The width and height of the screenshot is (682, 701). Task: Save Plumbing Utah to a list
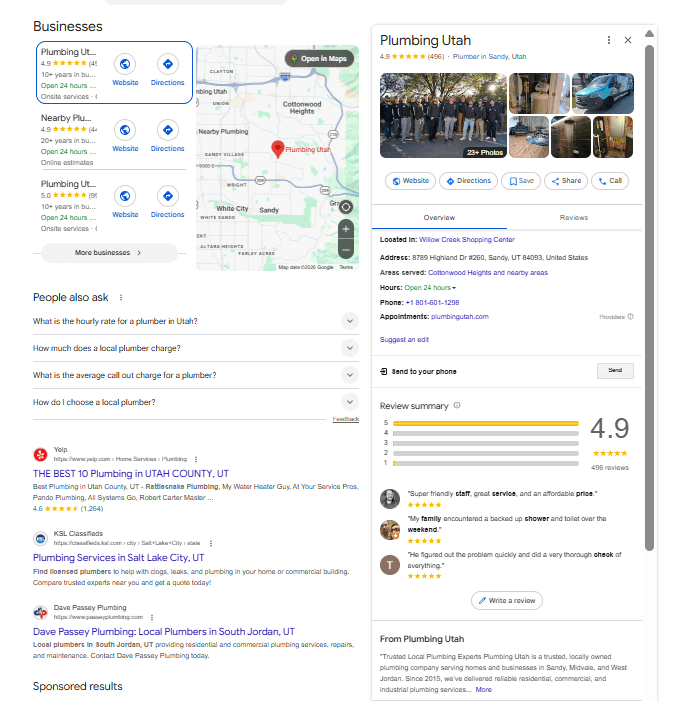521,181
